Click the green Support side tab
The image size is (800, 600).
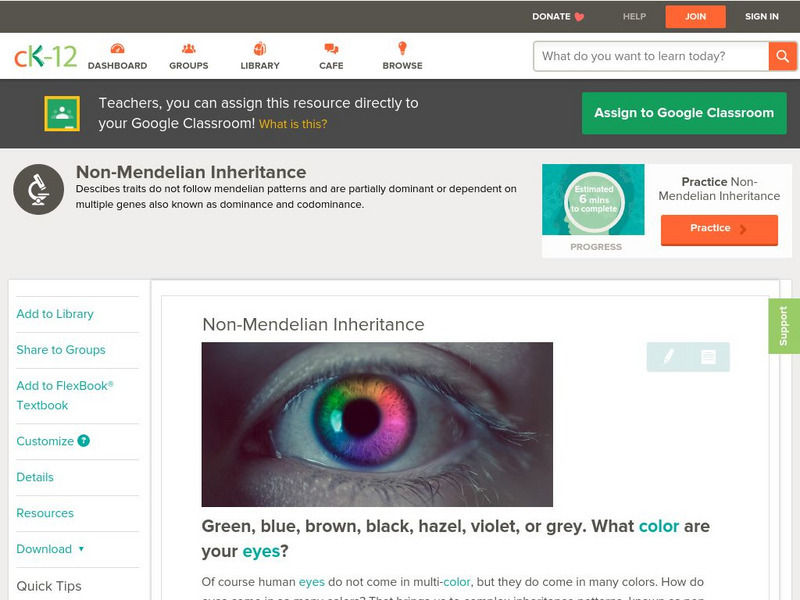click(784, 326)
